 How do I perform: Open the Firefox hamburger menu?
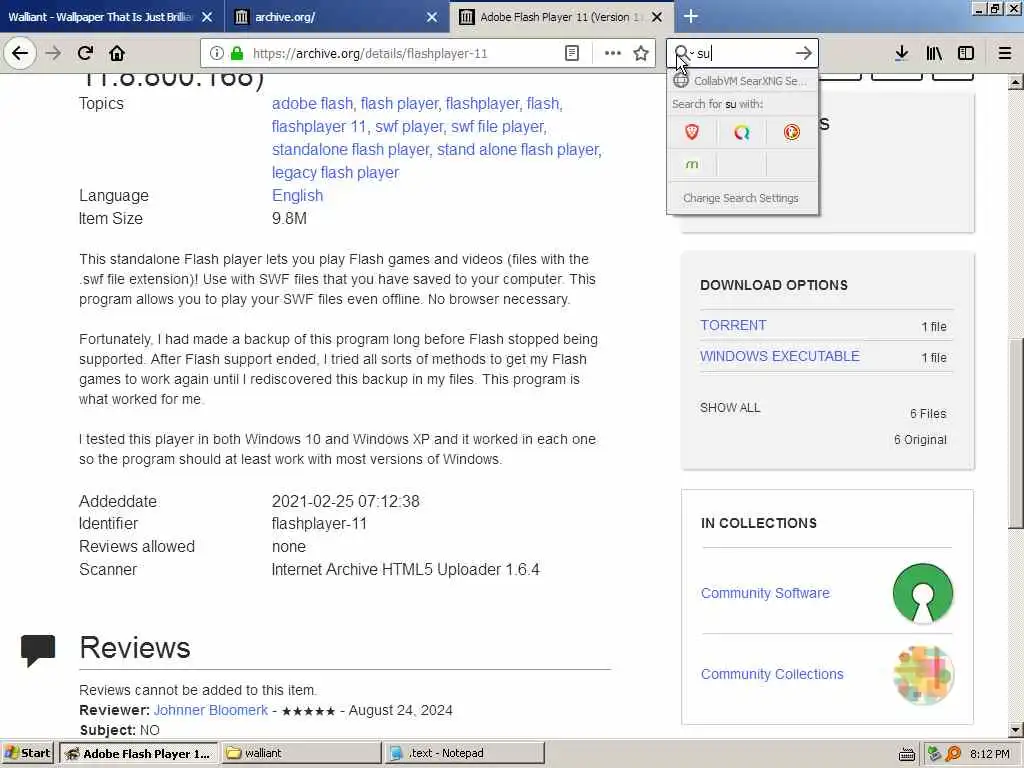[1005, 53]
